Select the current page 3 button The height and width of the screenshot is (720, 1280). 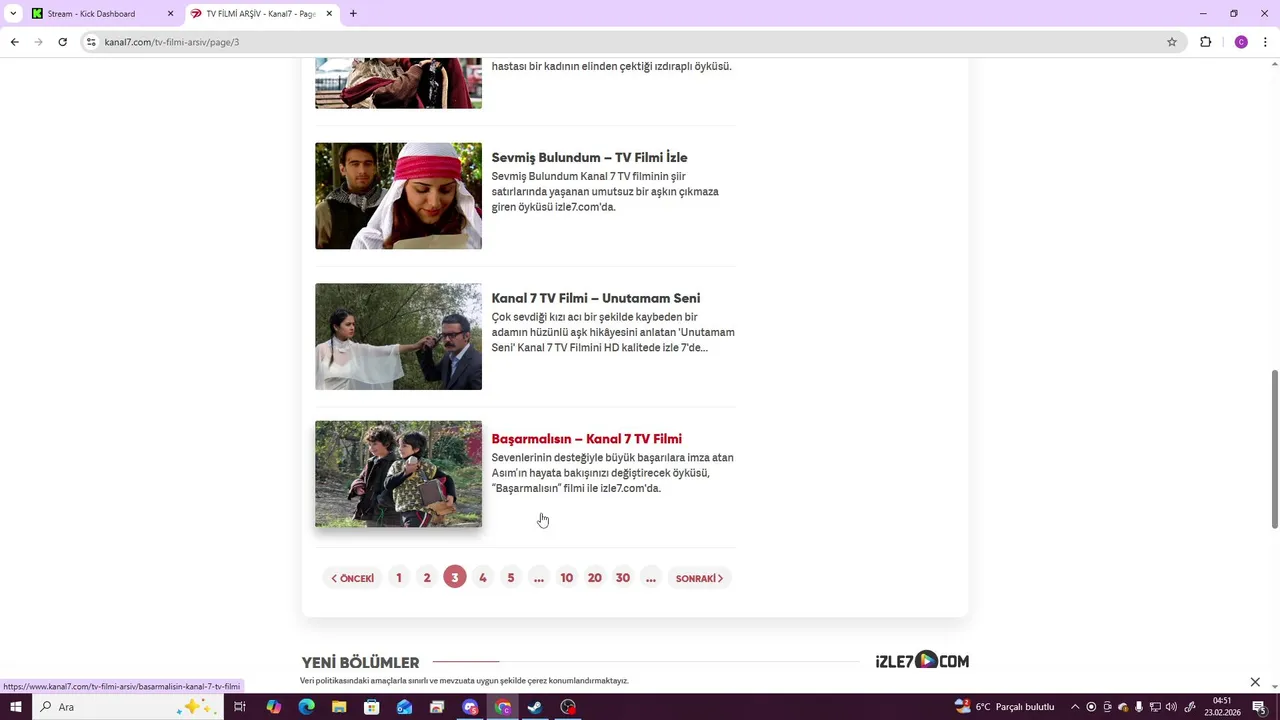455,578
